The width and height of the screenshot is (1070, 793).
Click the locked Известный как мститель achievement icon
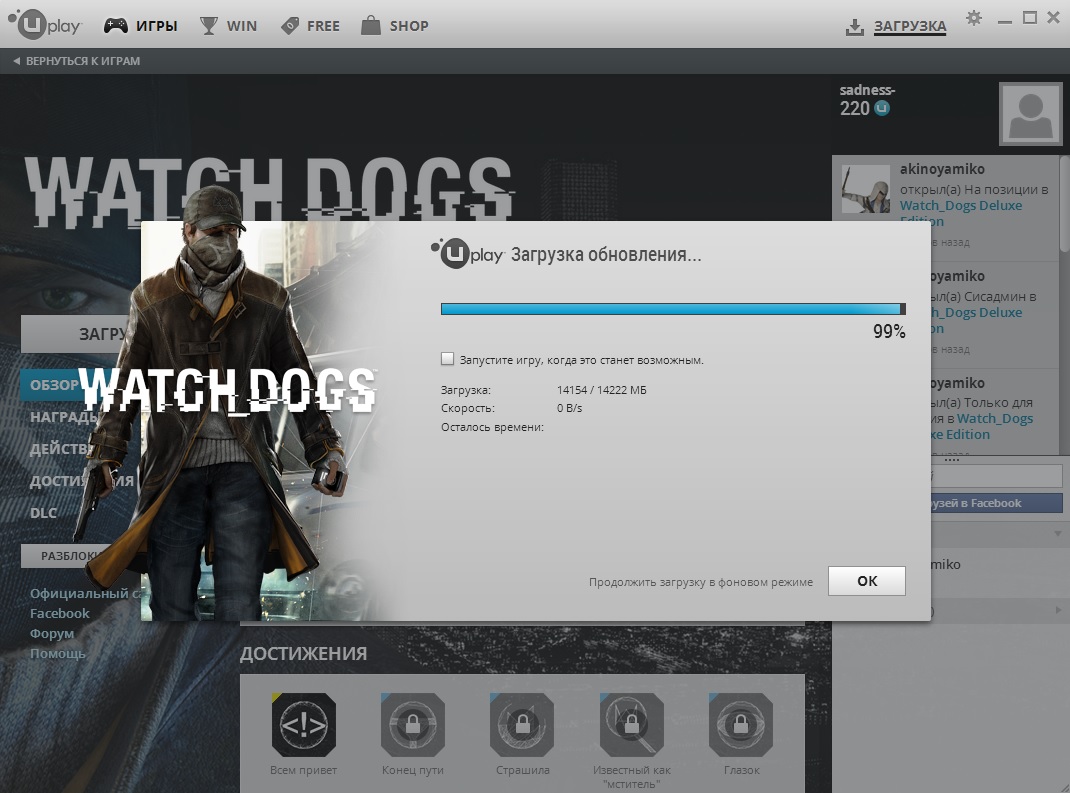631,725
